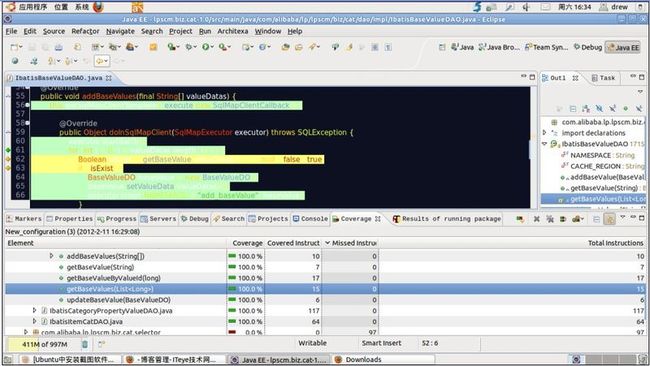Click the orange square toolbar icon
Viewport: 650px width, 366px height.
[153, 47]
